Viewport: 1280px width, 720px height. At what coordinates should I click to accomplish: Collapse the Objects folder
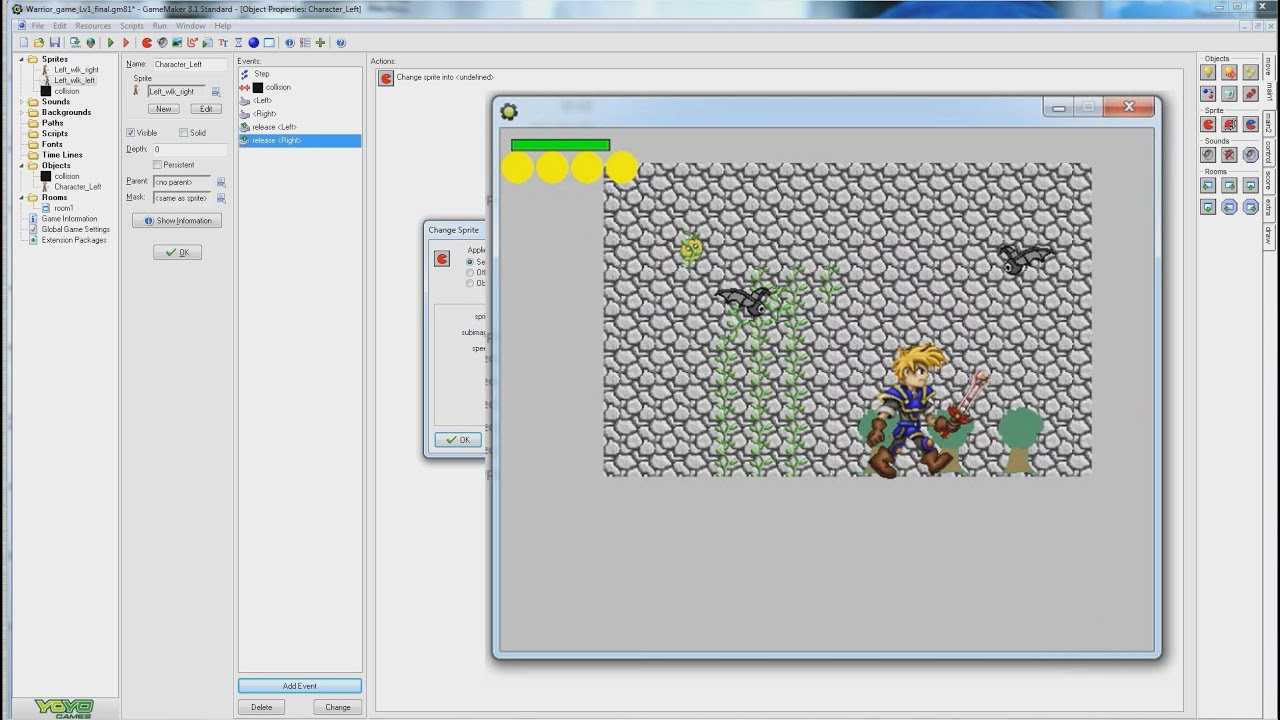(x=21, y=166)
